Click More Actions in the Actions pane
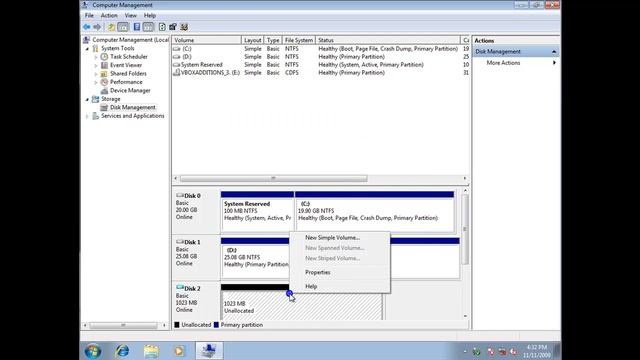640x360 pixels. [x=503, y=63]
